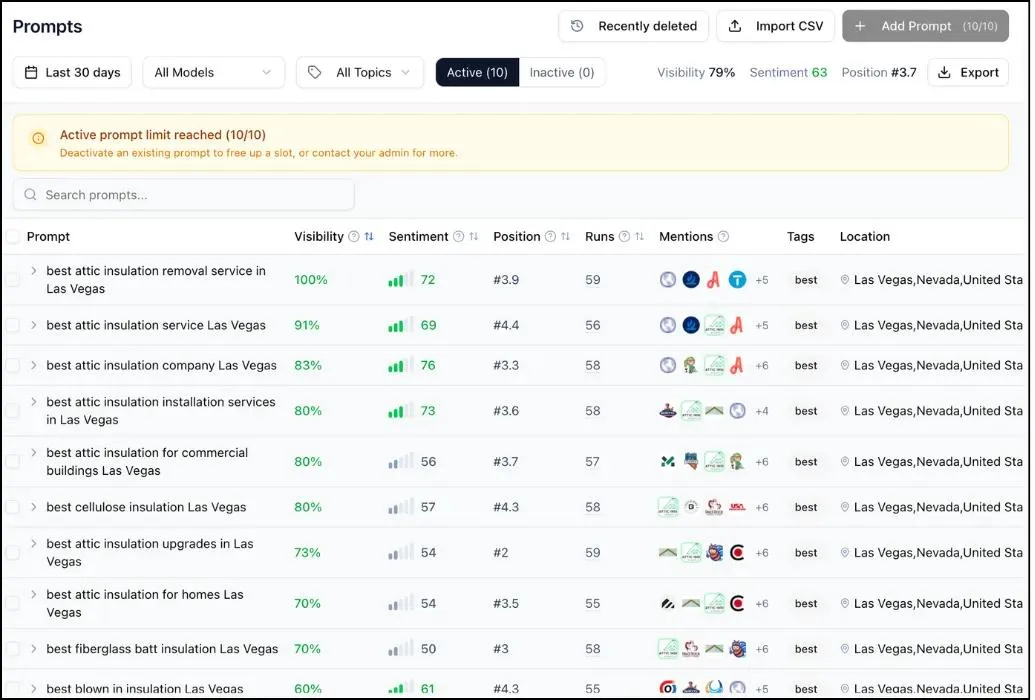Expand the attic insulation removal service prompt row
The width and height of the screenshot is (1035, 700).
tap(34, 271)
